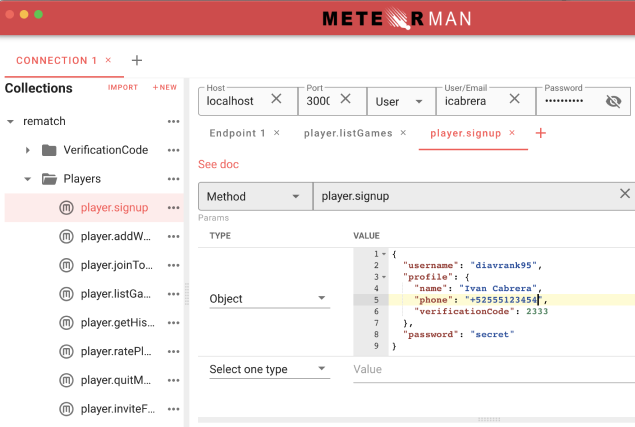Switch to the Endpoint 1 tab
Viewport: 635px width, 427px height.
[x=237, y=133]
